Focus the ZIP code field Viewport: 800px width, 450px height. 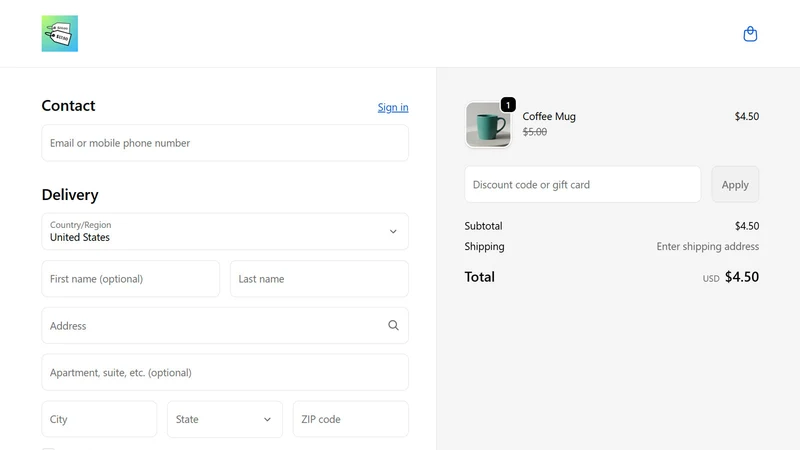351,419
